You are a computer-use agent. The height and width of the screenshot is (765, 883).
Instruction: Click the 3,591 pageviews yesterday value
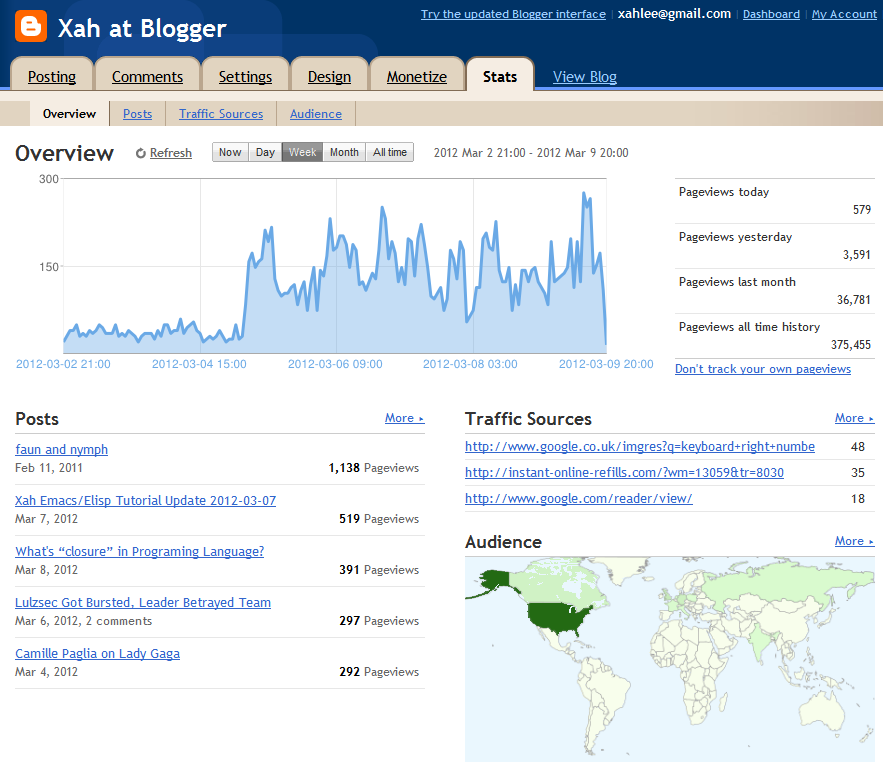click(857, 255)
